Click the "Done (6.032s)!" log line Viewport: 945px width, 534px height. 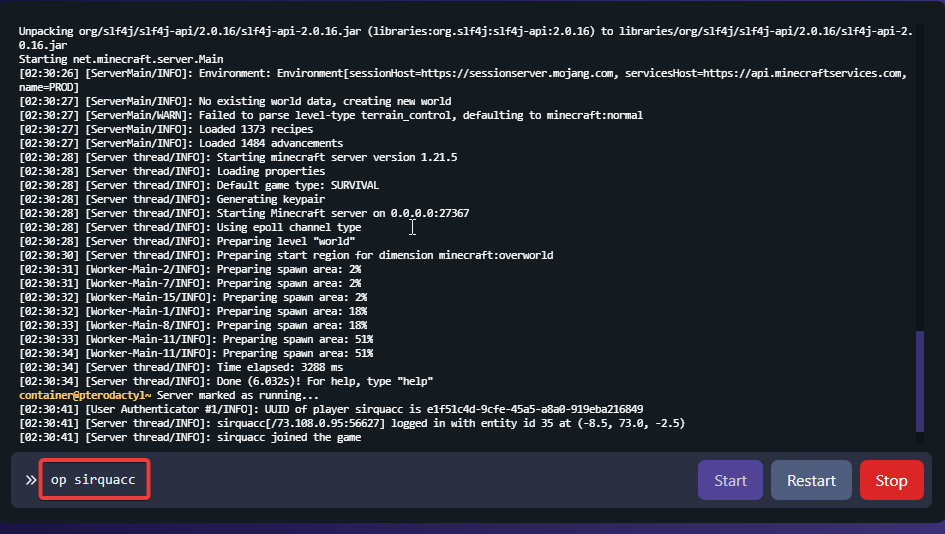[x=226, y=382]
